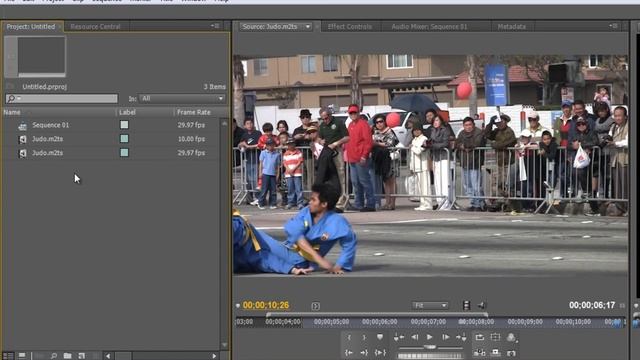
Task: Click the shuttle slider handle
Action: point(430,347)
